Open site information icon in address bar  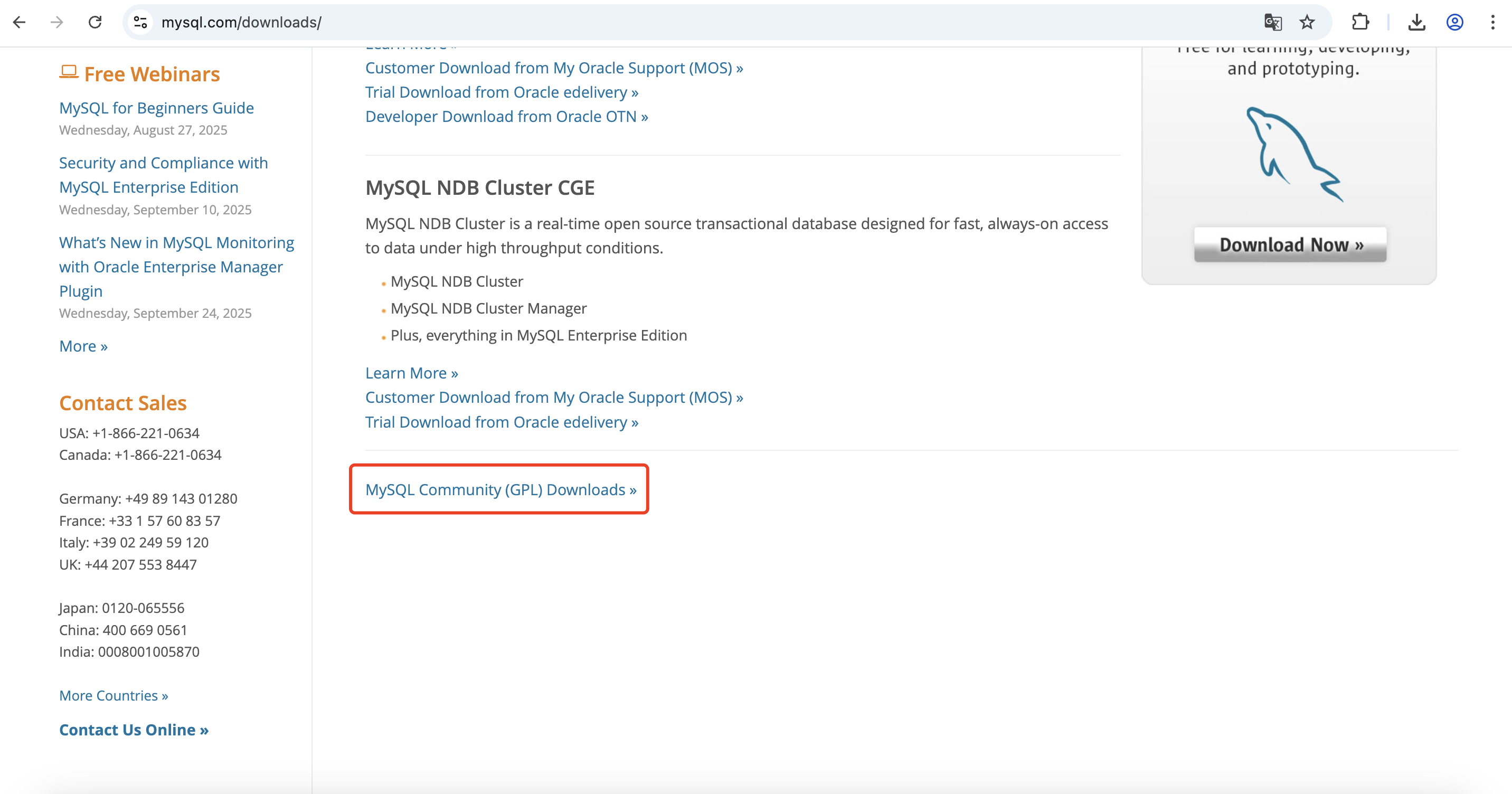click(140, 22)
